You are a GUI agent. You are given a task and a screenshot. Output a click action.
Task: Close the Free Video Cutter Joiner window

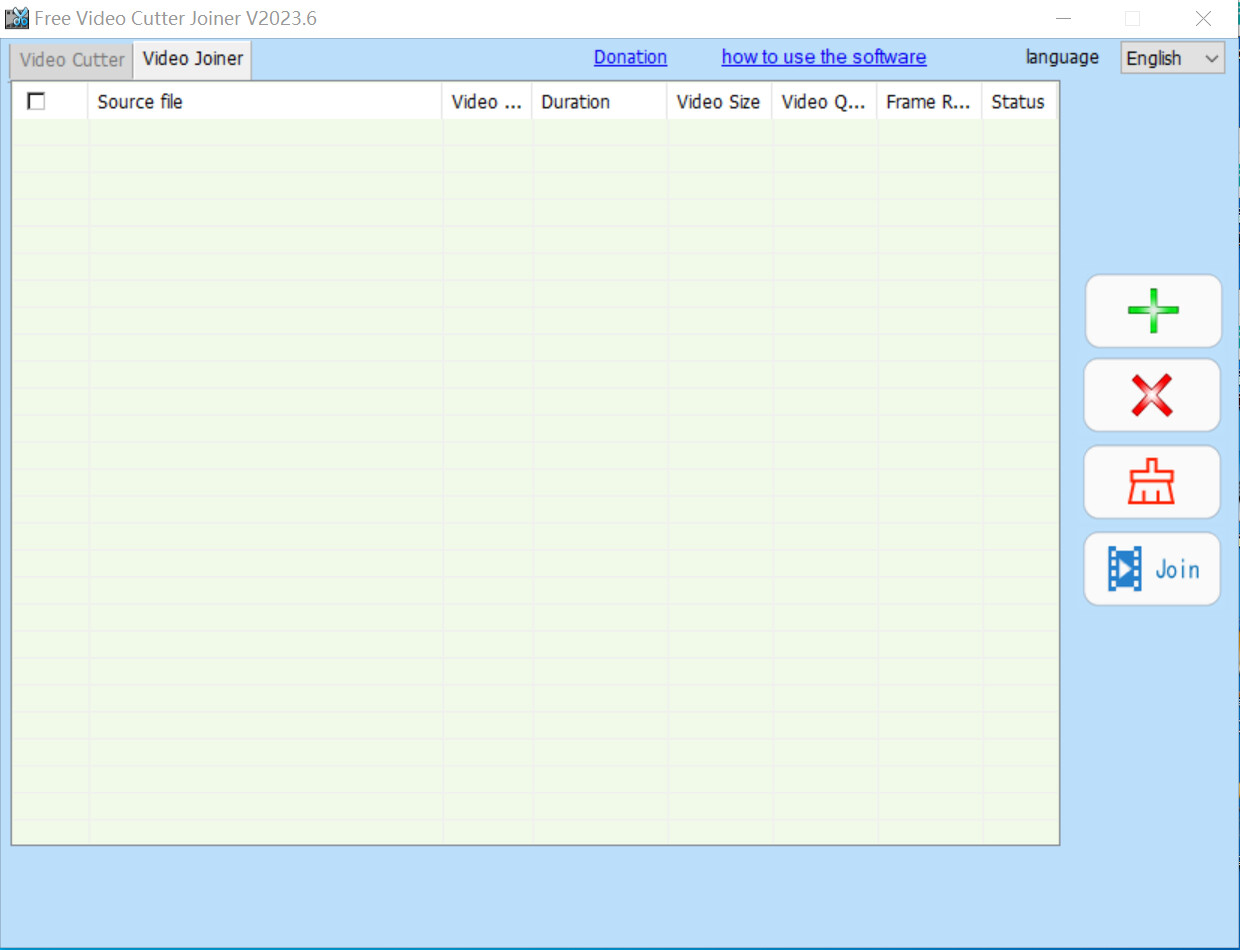coord(1203,18)
